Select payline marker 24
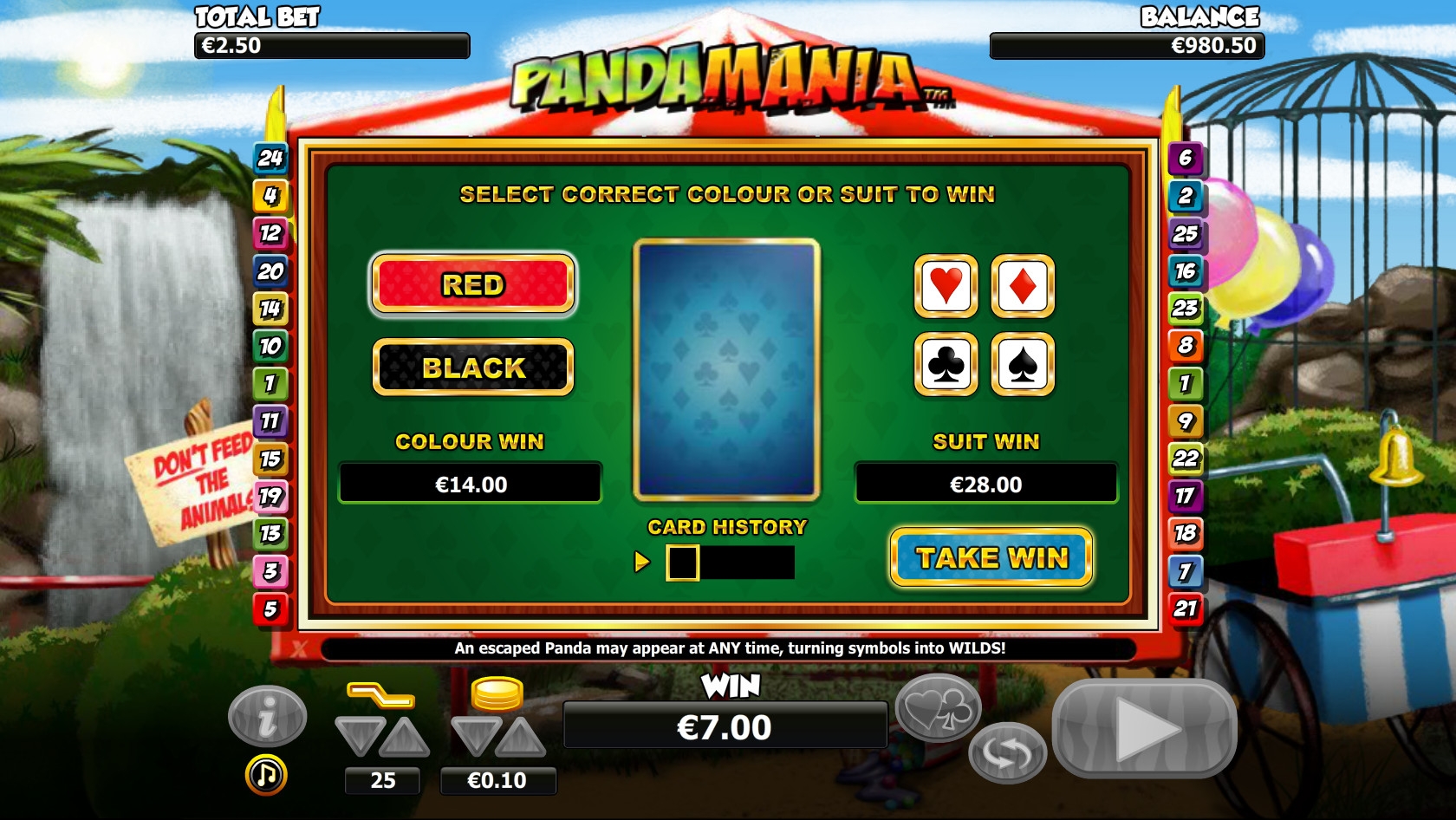The width and height of the screenshot is (1456, 820). pos(270,158)
